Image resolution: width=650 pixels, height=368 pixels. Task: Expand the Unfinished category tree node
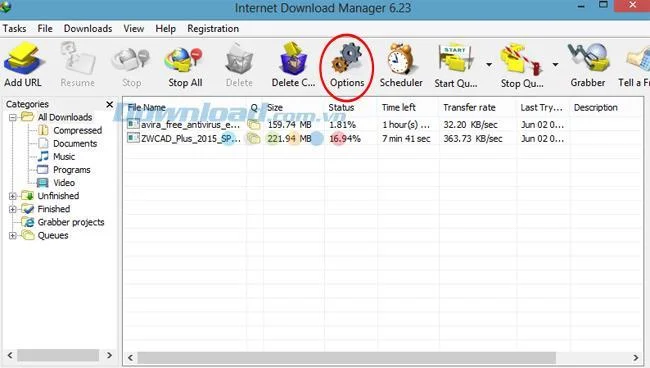click(x=13, y=196)
